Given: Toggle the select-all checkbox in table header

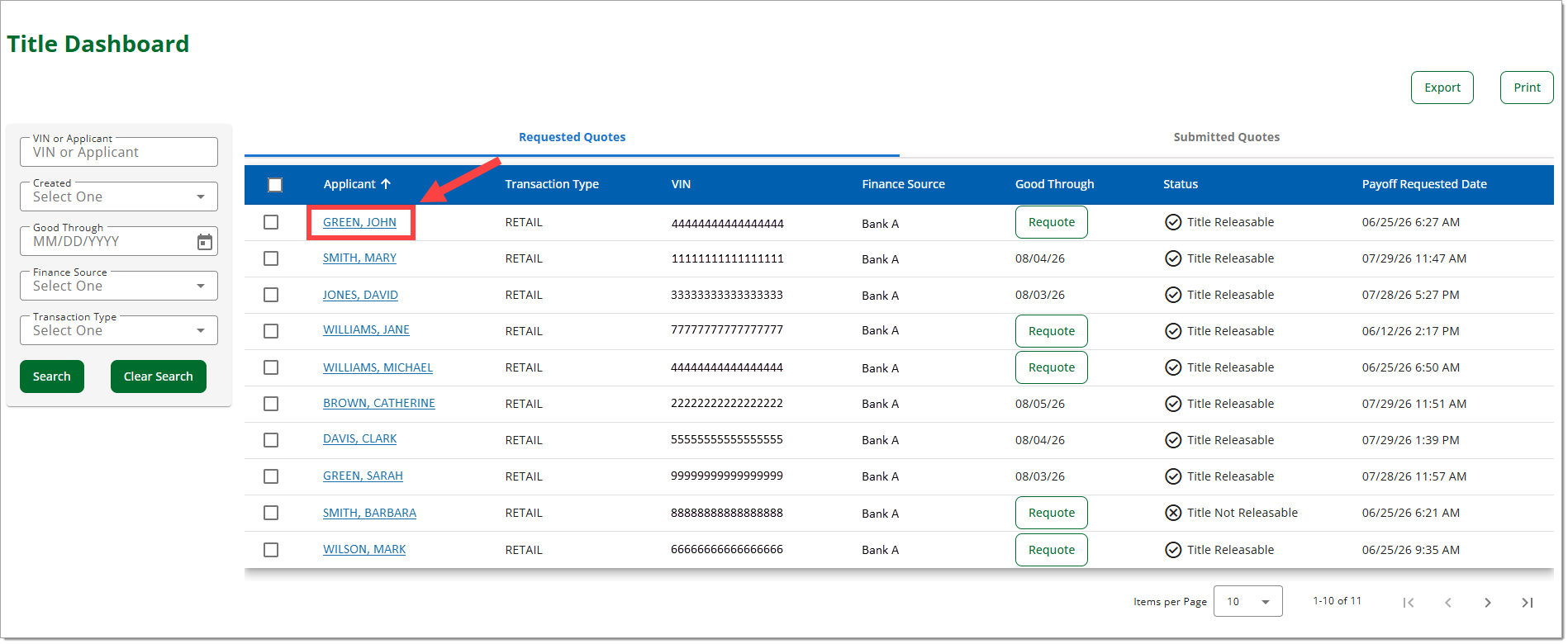Looking at the screenshot, I should pos(275,185).
